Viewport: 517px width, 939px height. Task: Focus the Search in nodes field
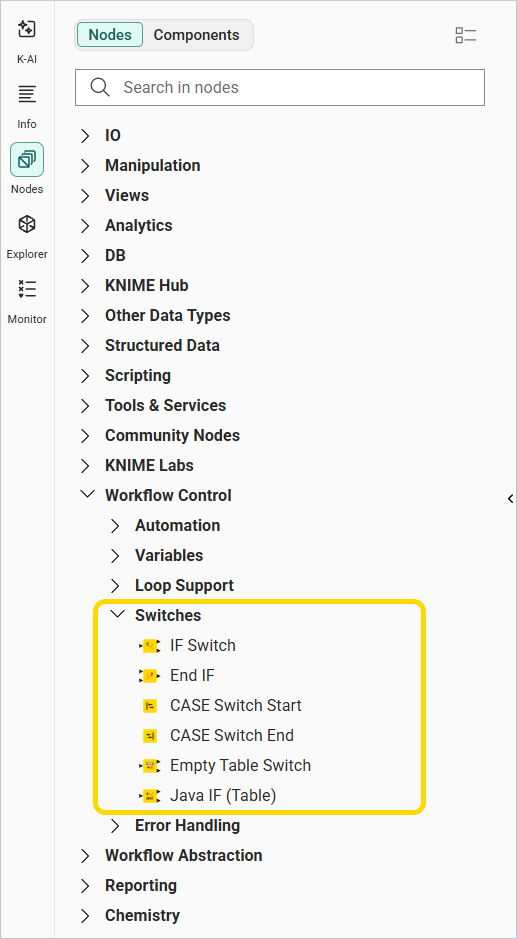click(280, 87)
